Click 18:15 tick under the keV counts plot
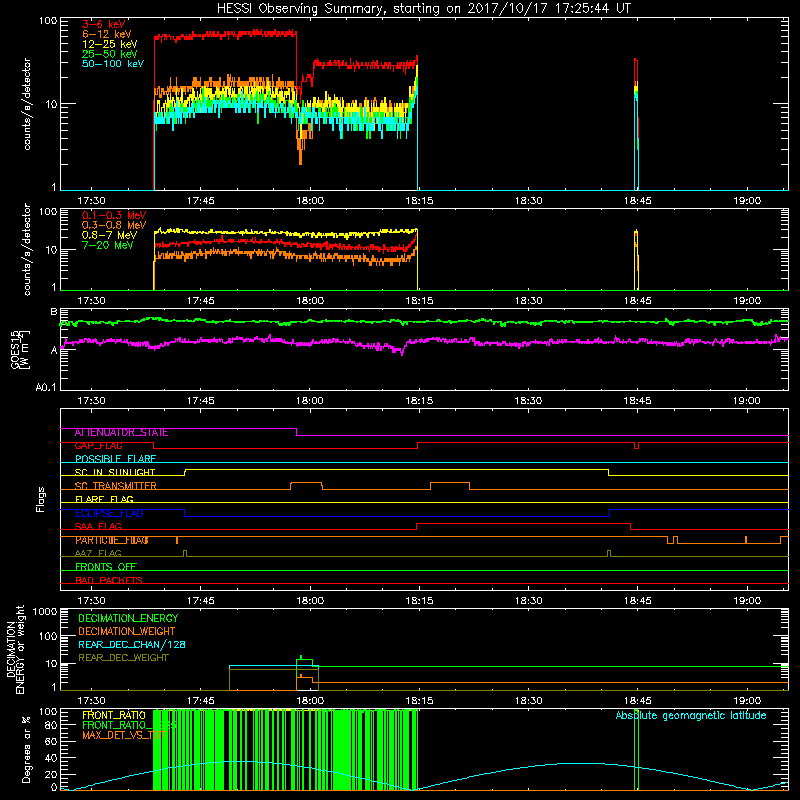Image resolution: width=800 pixels, height=800 pixels. click(419, 201)
